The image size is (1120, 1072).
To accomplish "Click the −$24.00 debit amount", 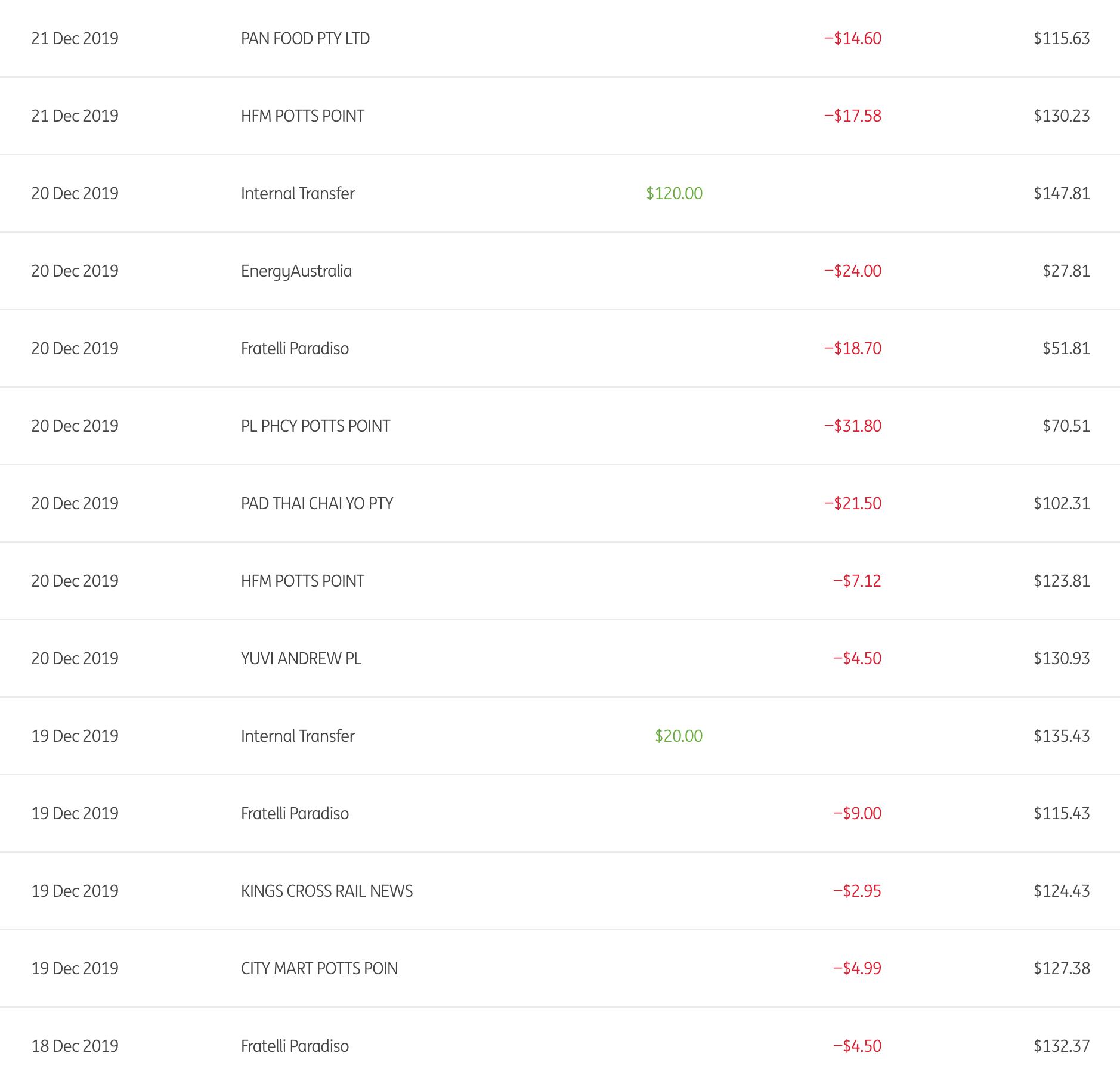I will click(852, 271).
